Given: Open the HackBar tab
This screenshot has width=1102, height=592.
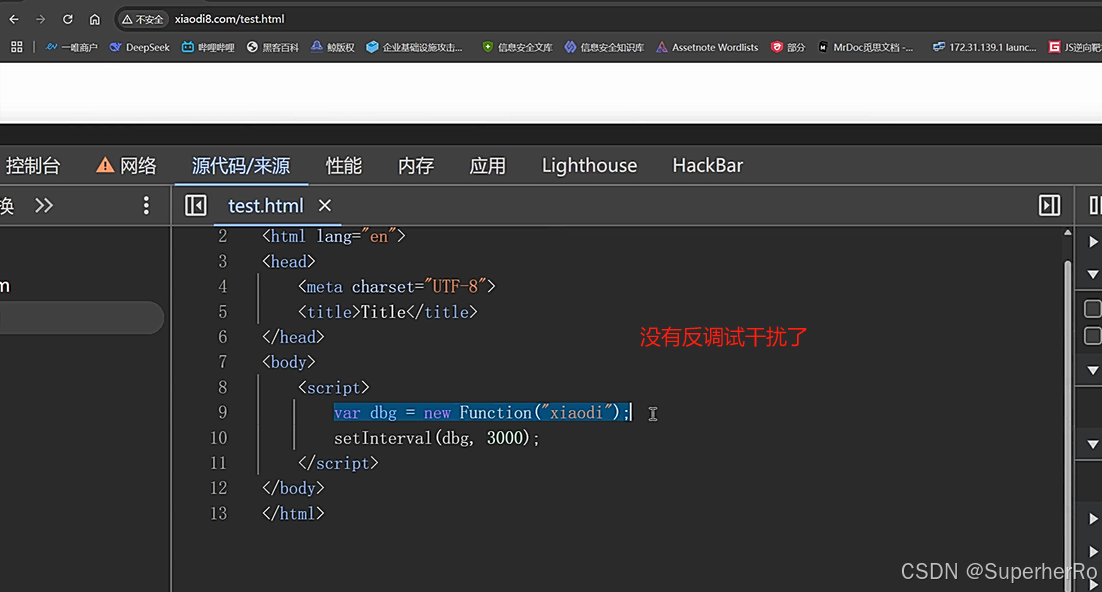Looking at the screenshot, I should [707, 166].
